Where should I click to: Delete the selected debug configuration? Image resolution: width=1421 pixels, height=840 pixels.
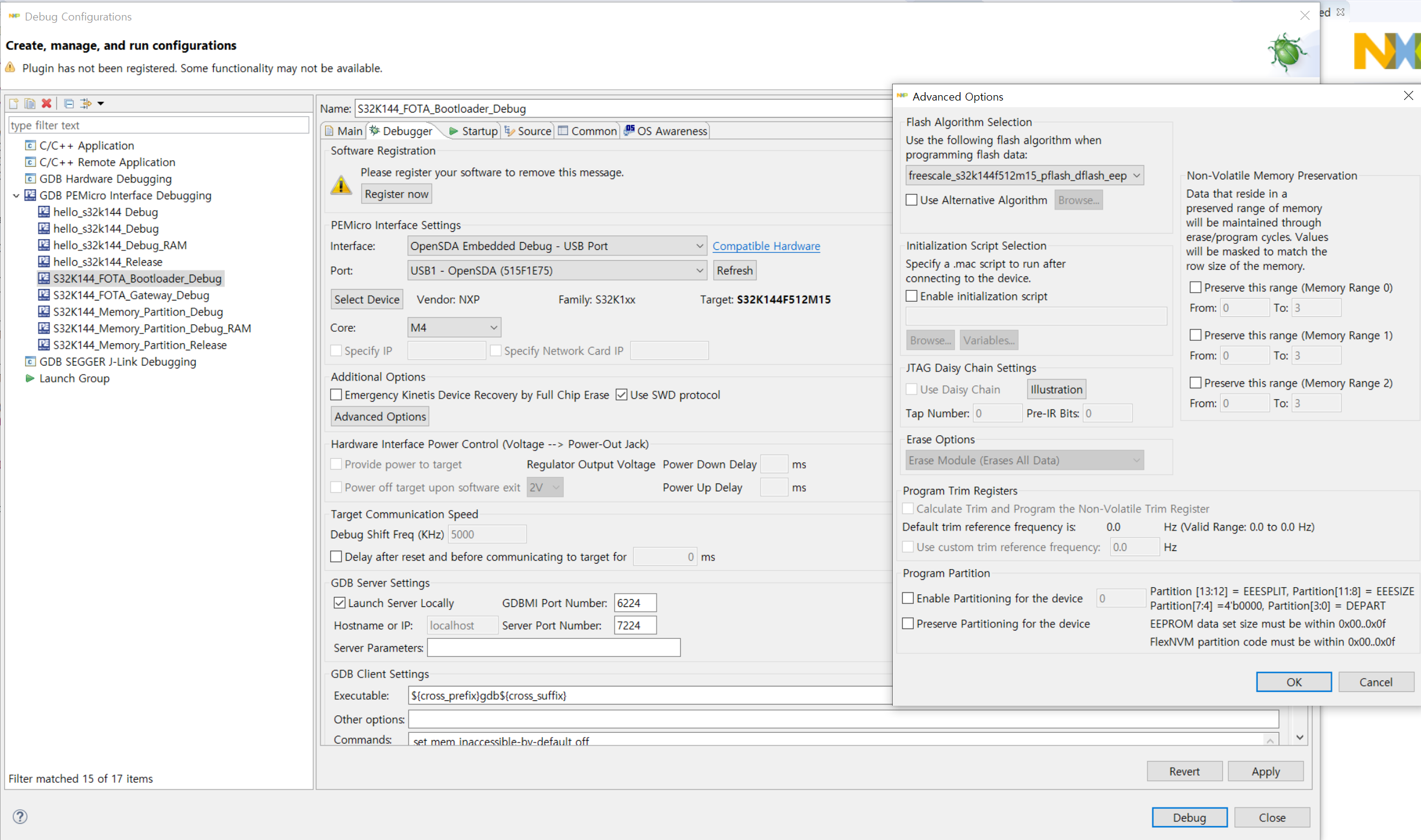[x=47, y=103]
